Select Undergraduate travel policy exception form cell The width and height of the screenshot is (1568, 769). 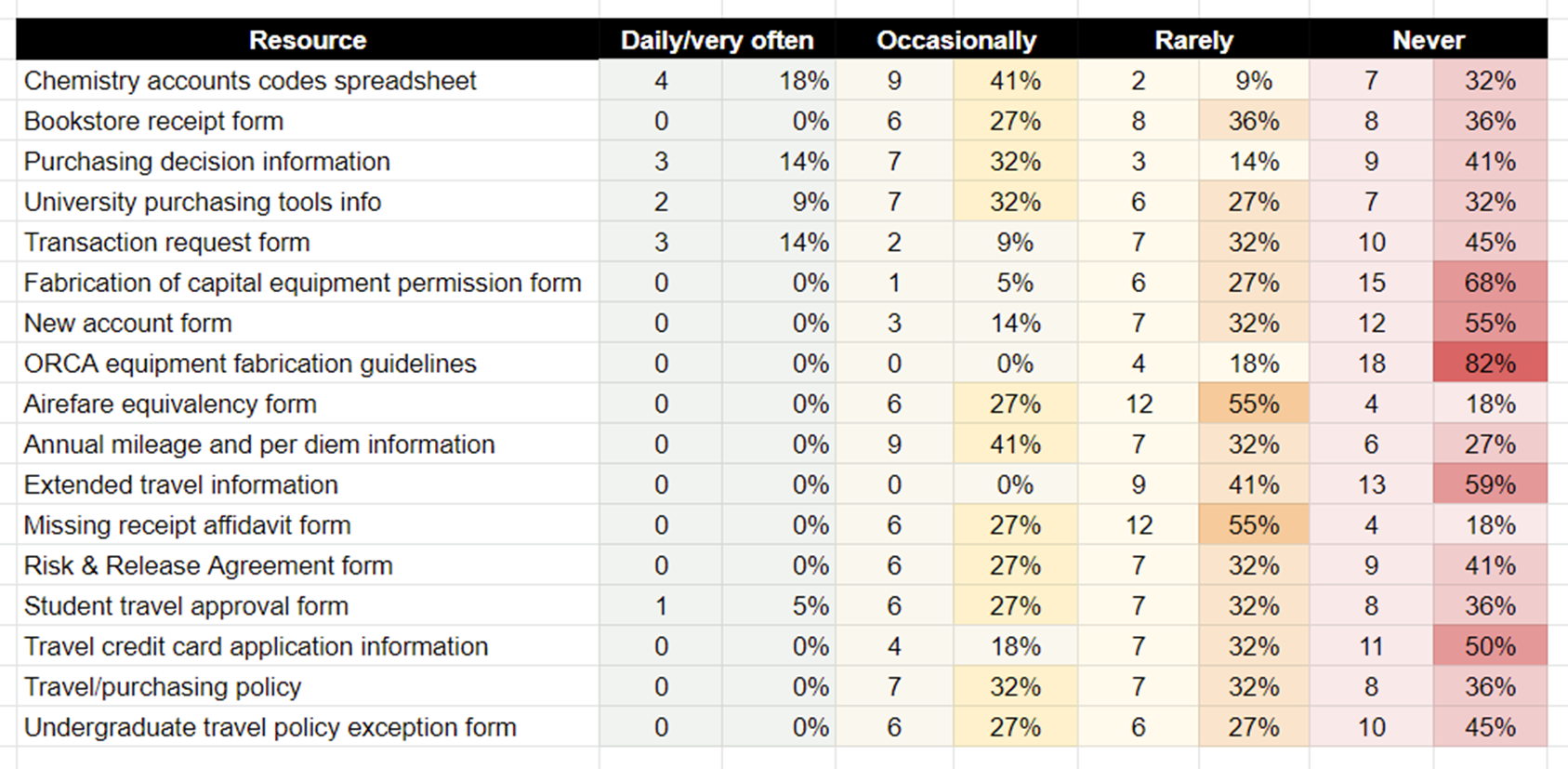[270, 727]
